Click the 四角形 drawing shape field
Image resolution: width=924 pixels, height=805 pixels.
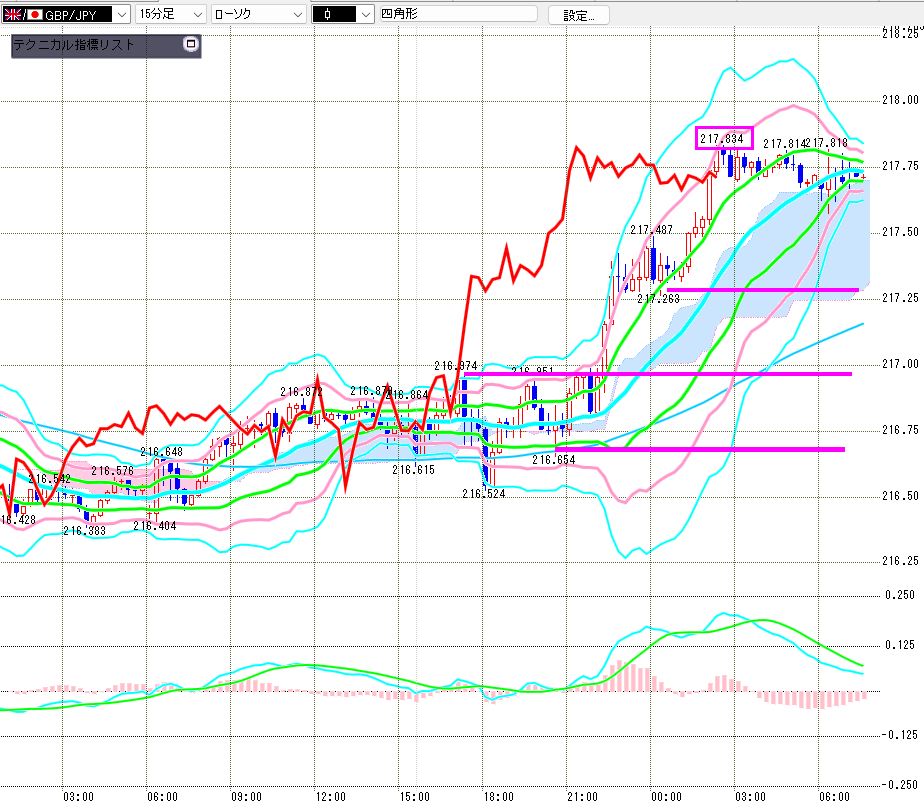[x=458, y=14]
